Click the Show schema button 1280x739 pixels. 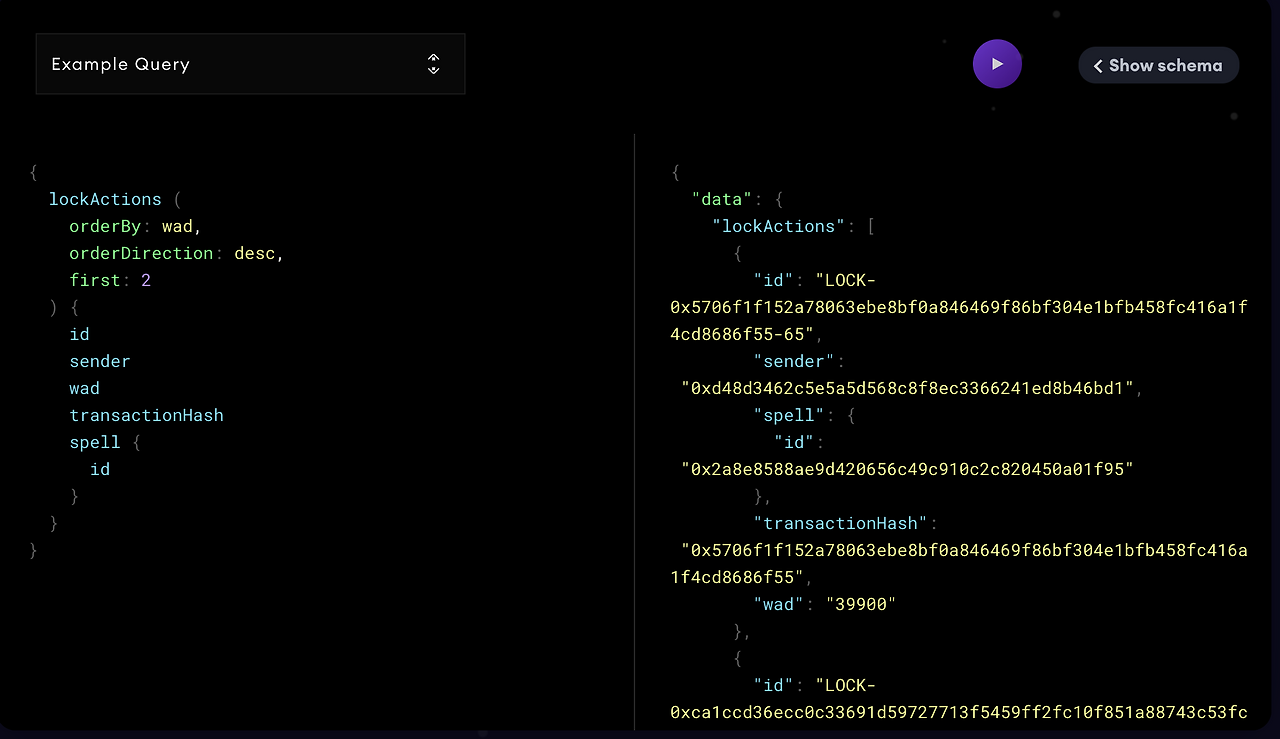point(1158,65)
